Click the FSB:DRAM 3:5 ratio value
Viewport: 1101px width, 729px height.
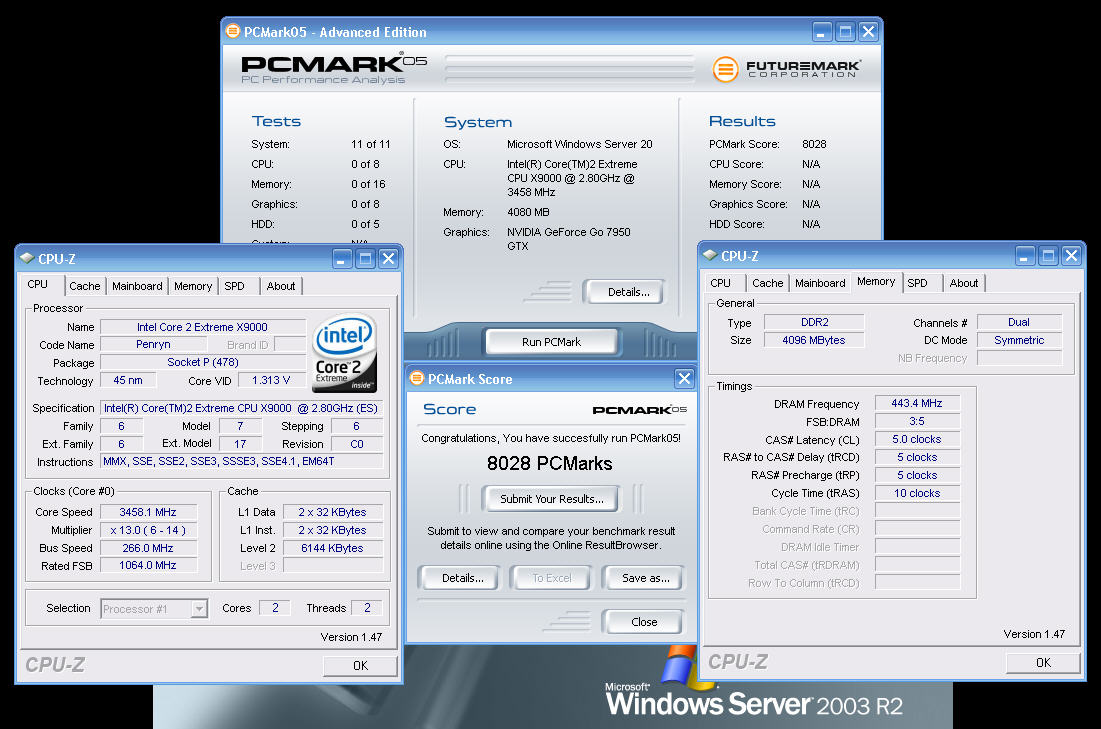tap(917, 421)
